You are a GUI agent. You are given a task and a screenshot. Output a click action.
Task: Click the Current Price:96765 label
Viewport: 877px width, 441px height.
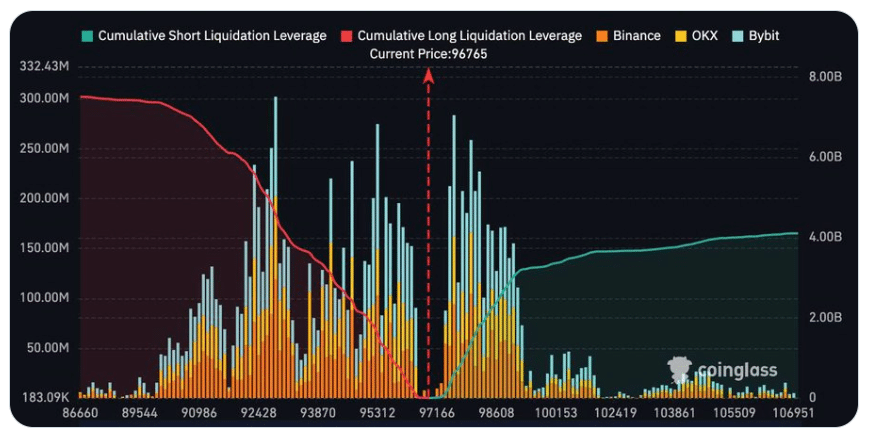tap(428, 54)
